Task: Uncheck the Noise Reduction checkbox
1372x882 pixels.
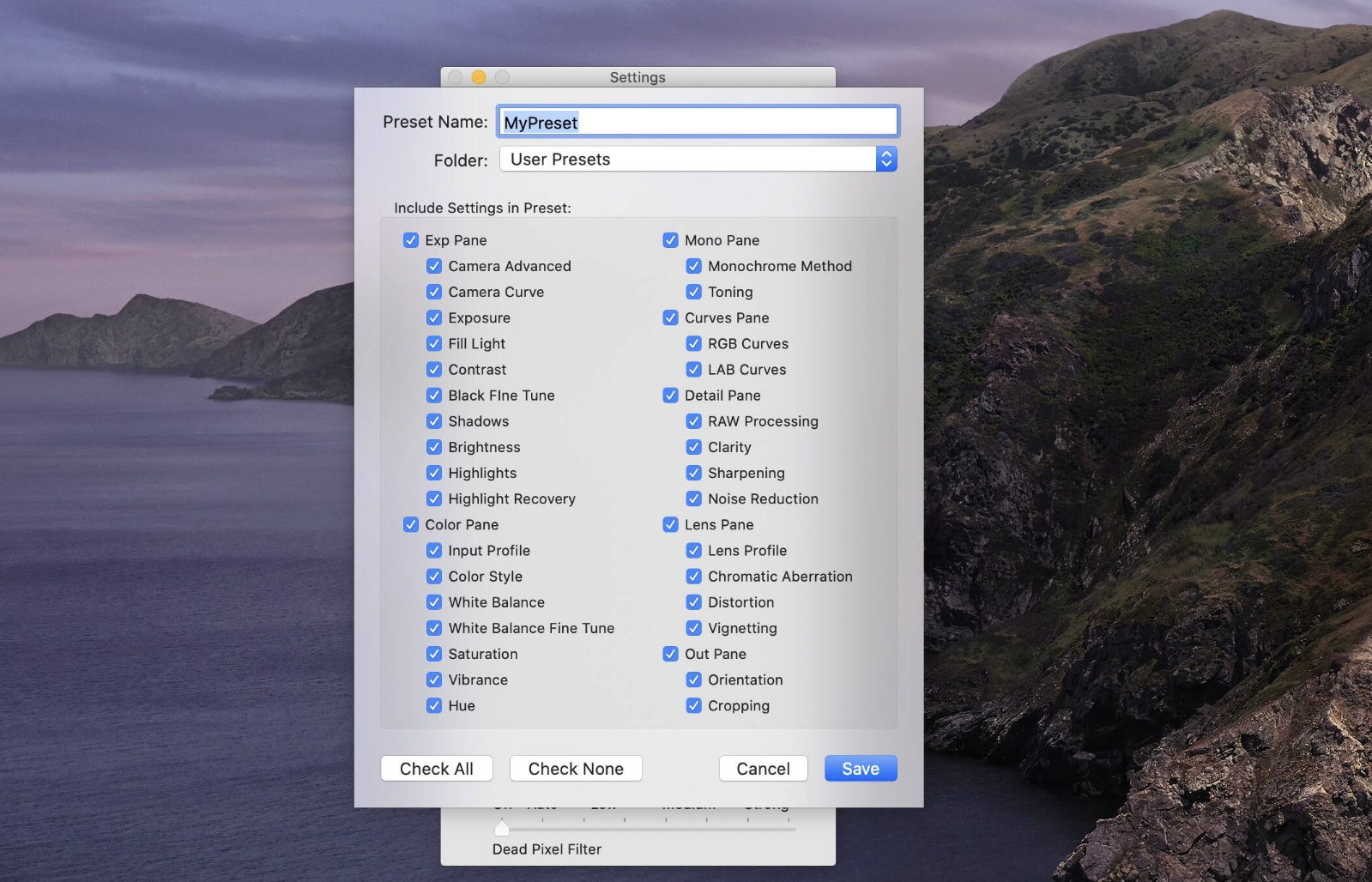Action: pyautogui.click(x=694, y=498)
